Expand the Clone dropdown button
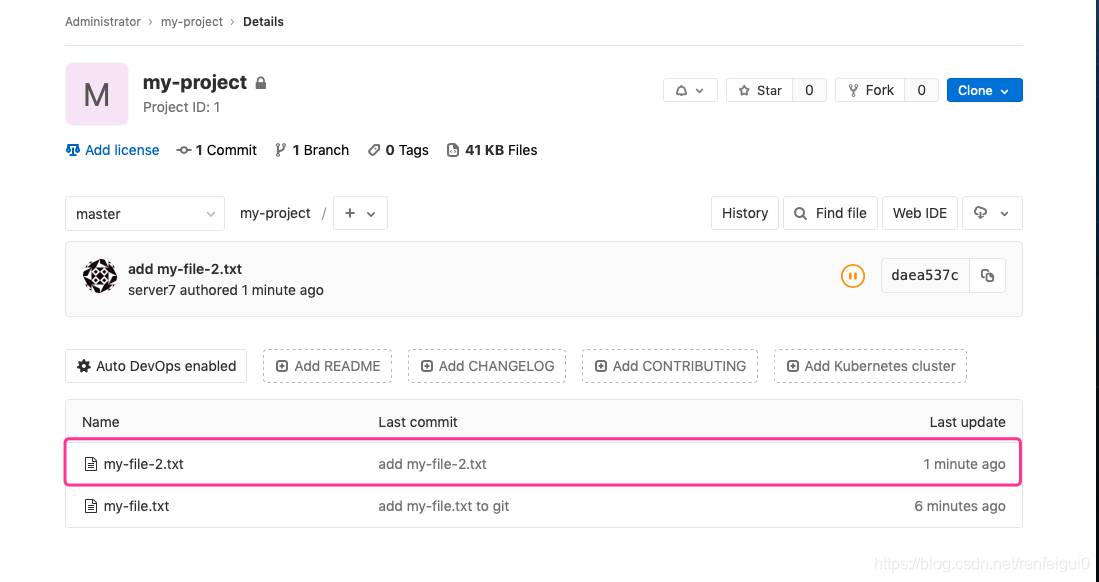The image size is (1099, 582). pos(984,90)
